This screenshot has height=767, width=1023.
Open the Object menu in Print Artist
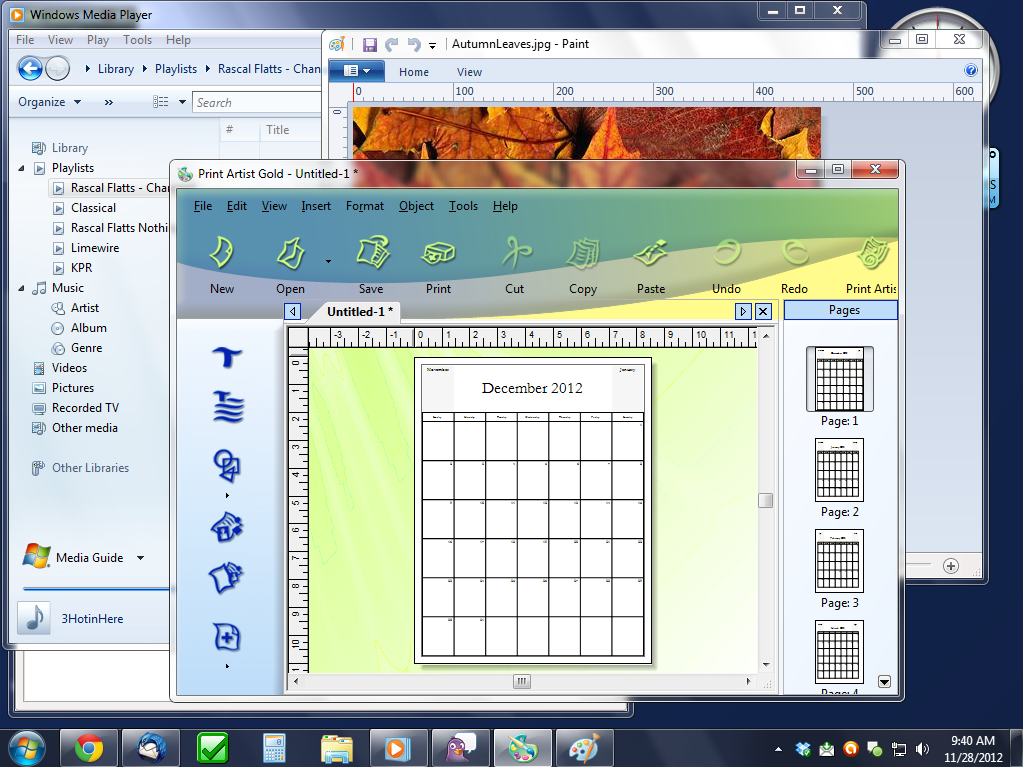(416, 206)
